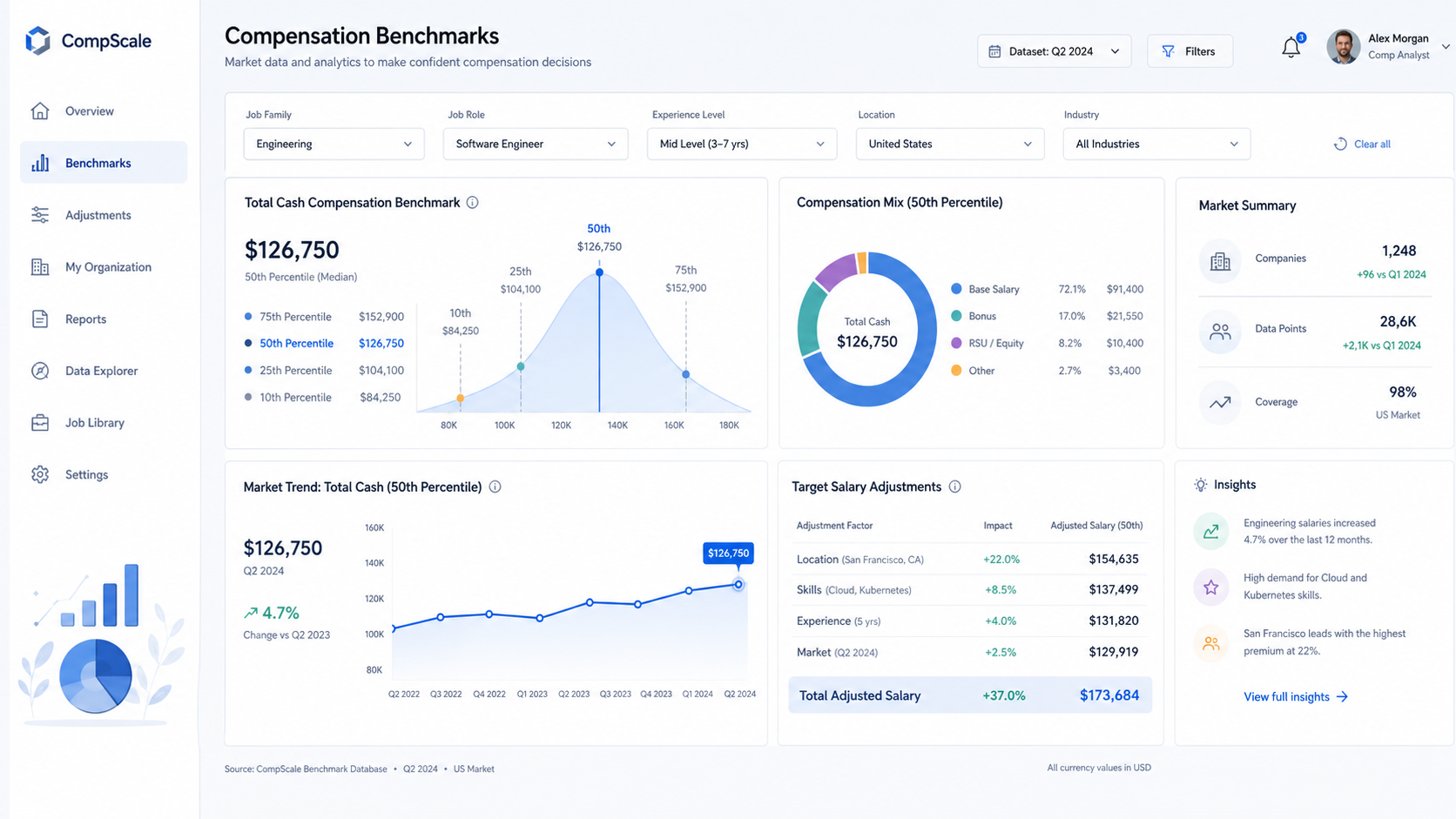This screenshot has width=1456, height=819.
Task: Click the Data Explorer compass icon
Action: click(40, 371)
